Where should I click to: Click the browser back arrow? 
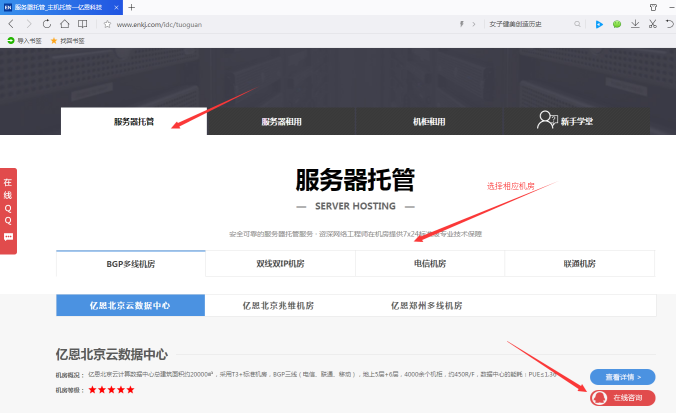click(x=11, y=23)
